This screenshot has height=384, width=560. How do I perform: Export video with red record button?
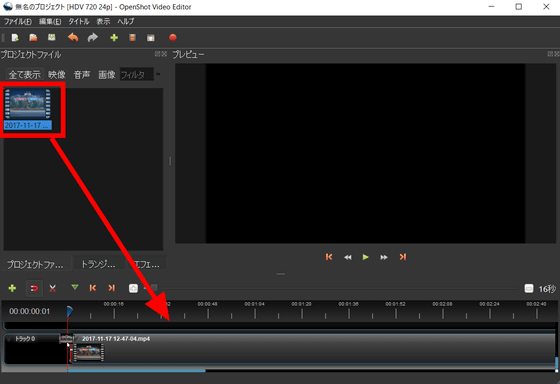tap(173, 38)
